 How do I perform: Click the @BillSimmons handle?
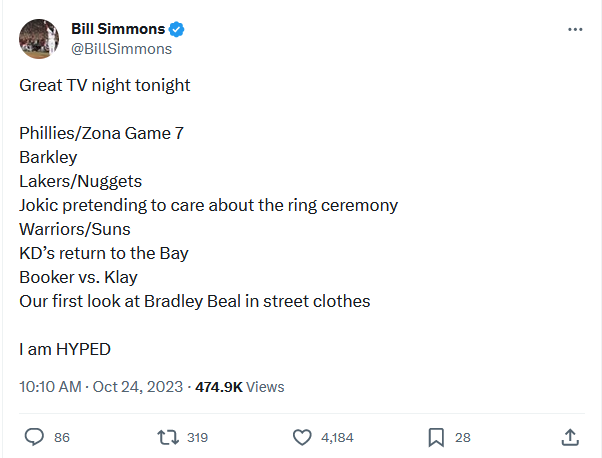click(121, 49)
